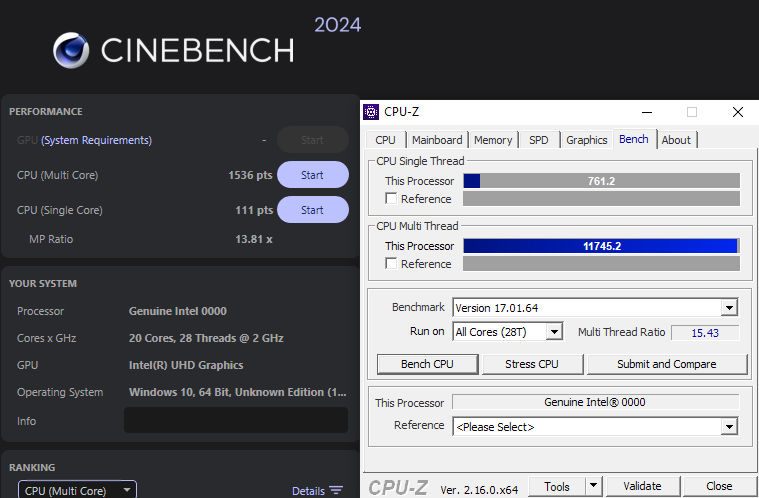Click the MP Ratio 13.81 x value
The height and width of the screenshot is (498, 759).
pos(254,239)
